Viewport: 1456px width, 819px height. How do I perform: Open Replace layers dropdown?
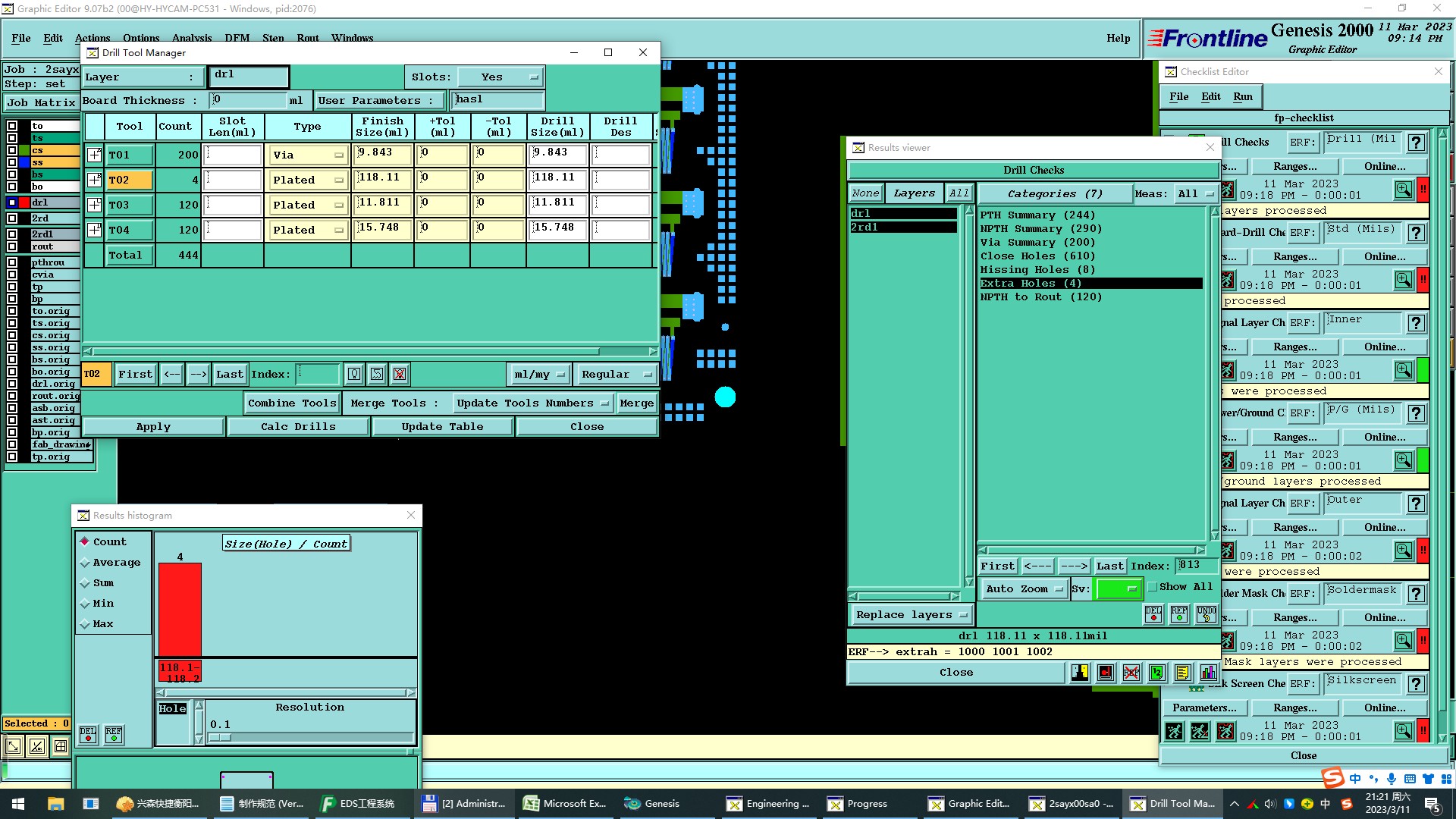tap(911, 614)
